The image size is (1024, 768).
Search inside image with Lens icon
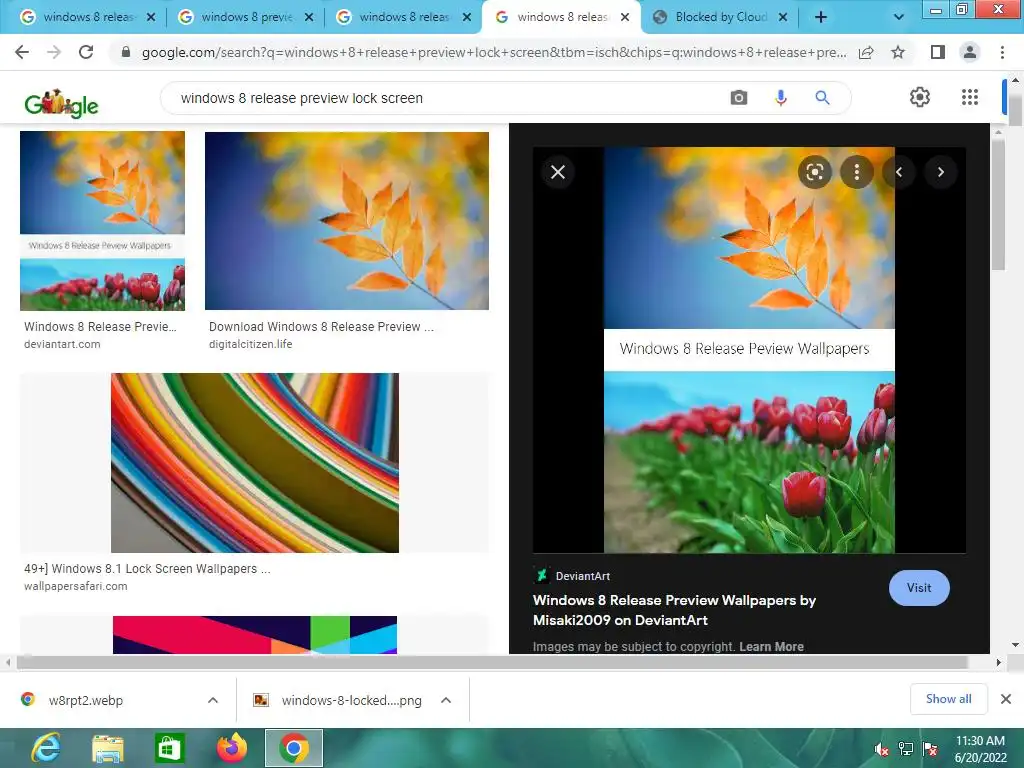point(814,172)
